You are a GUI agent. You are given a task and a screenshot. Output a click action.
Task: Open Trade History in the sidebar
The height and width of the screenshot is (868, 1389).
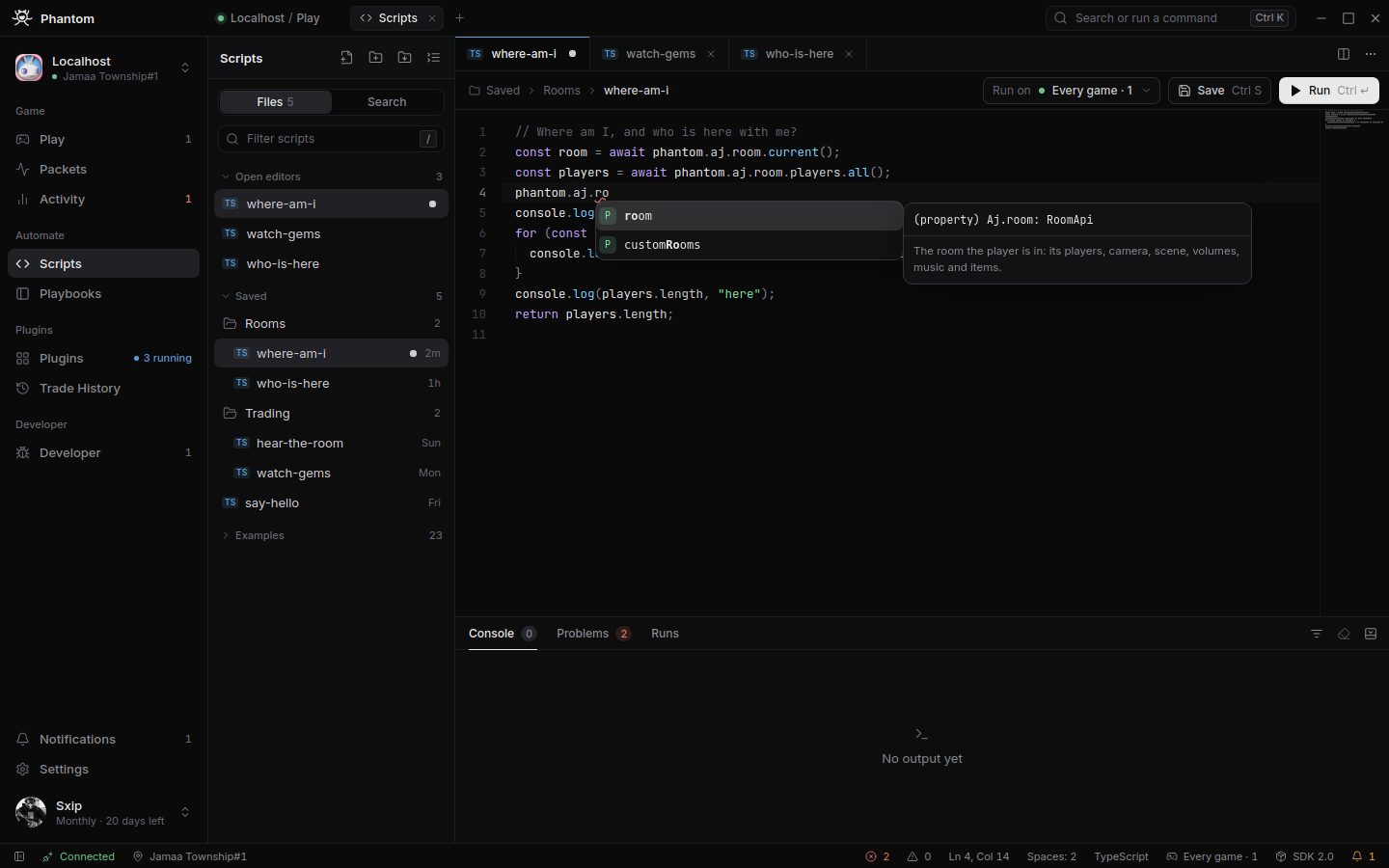[103, 389]
